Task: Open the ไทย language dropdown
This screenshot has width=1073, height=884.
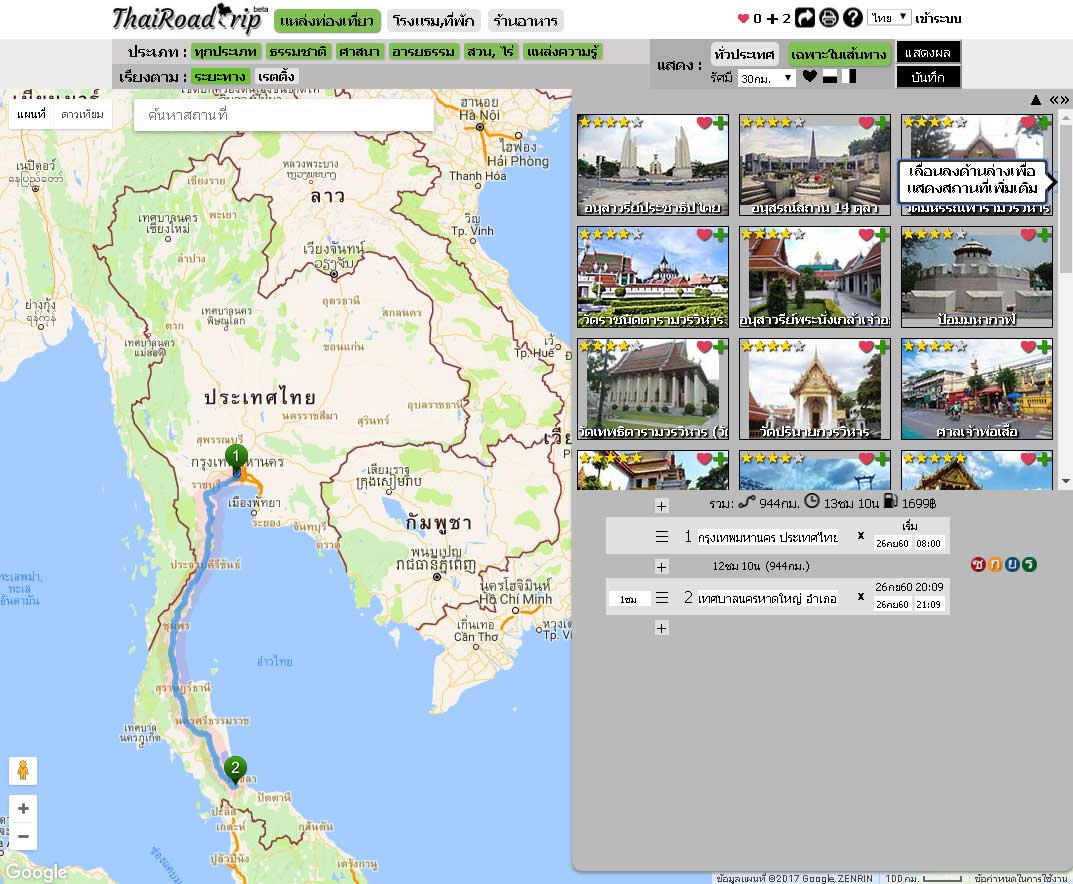Action: coord(888,18)
